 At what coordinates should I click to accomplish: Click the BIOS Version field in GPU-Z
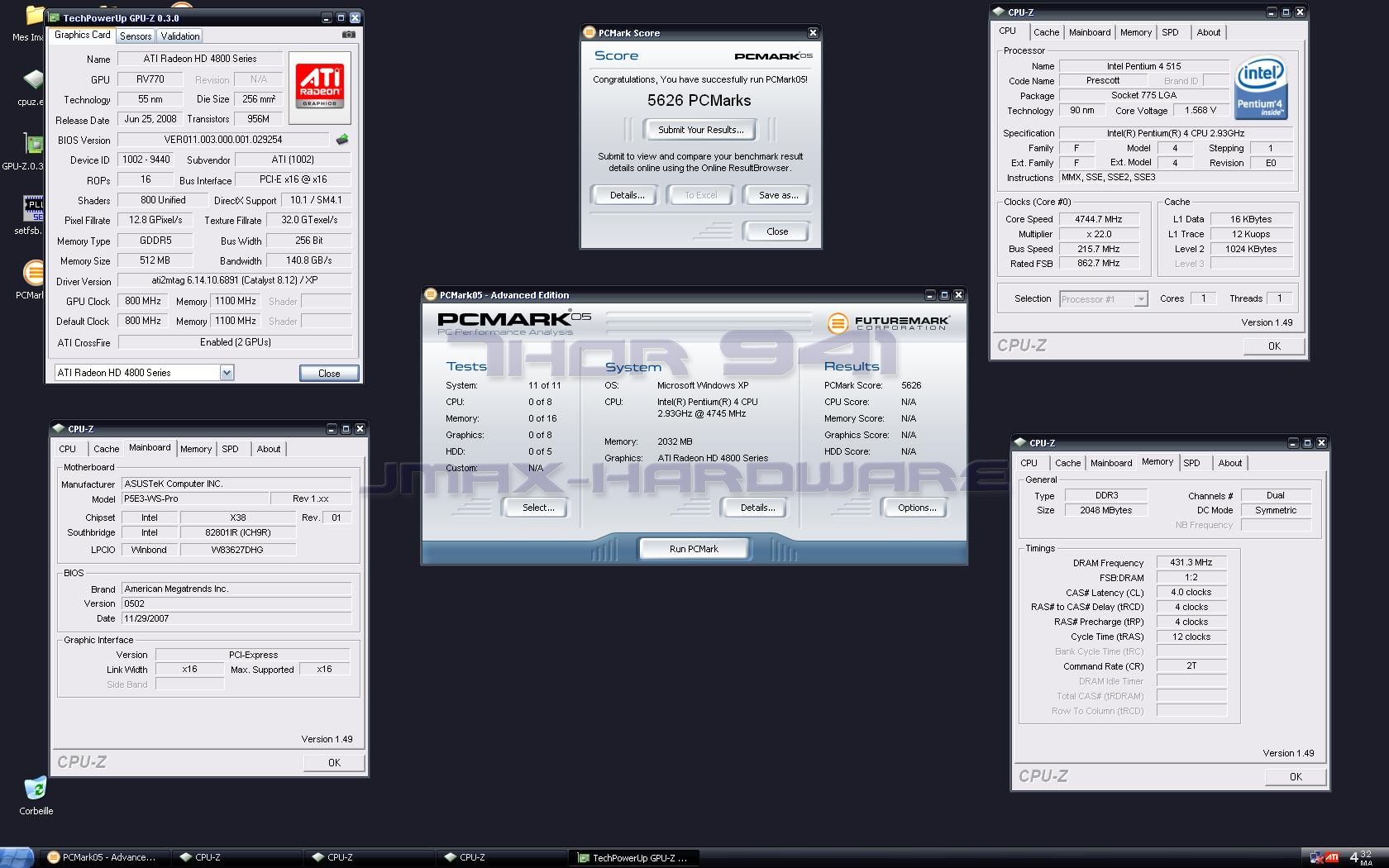(223, 140)
